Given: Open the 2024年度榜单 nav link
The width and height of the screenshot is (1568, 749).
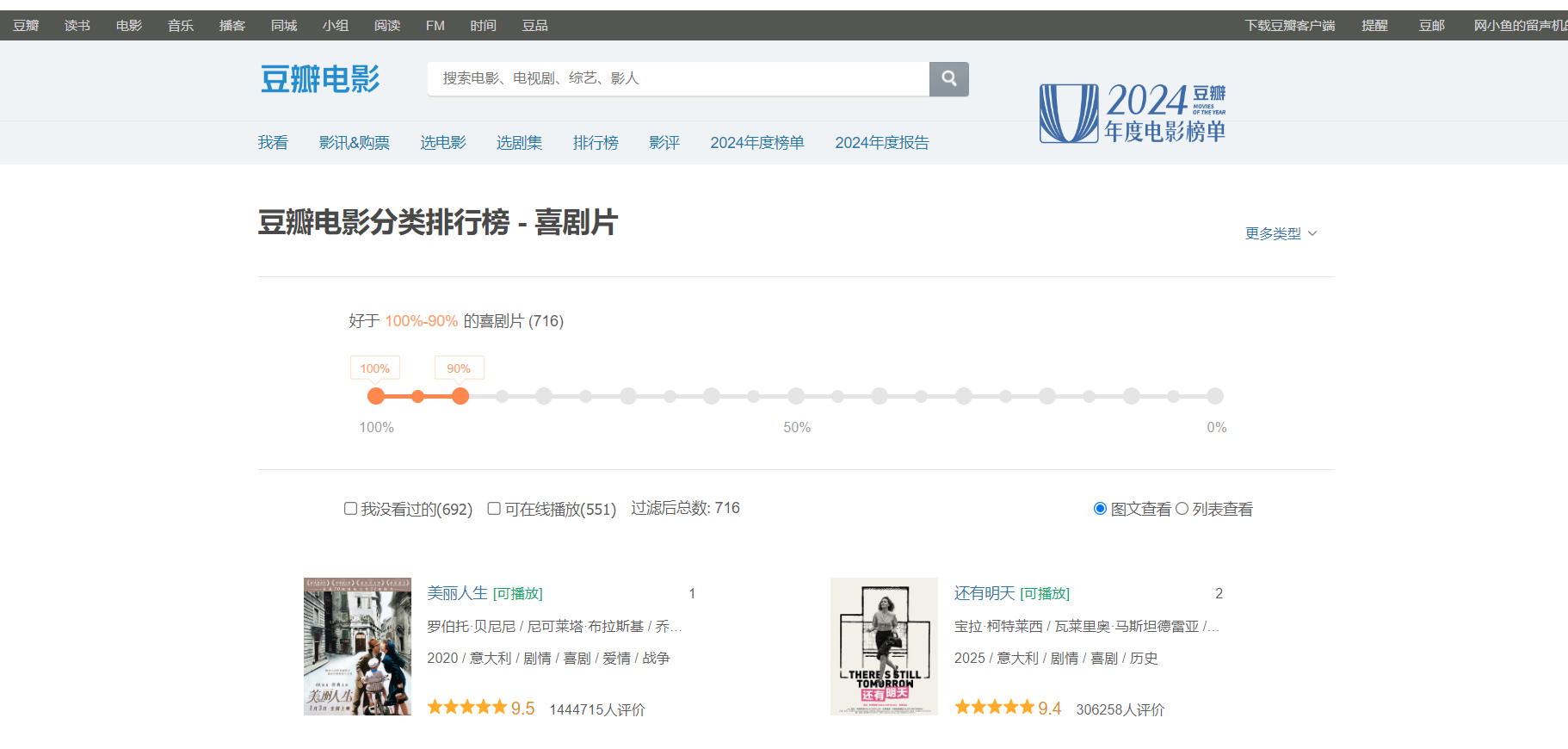Looking at the screenshot, I should coord(757,143).
